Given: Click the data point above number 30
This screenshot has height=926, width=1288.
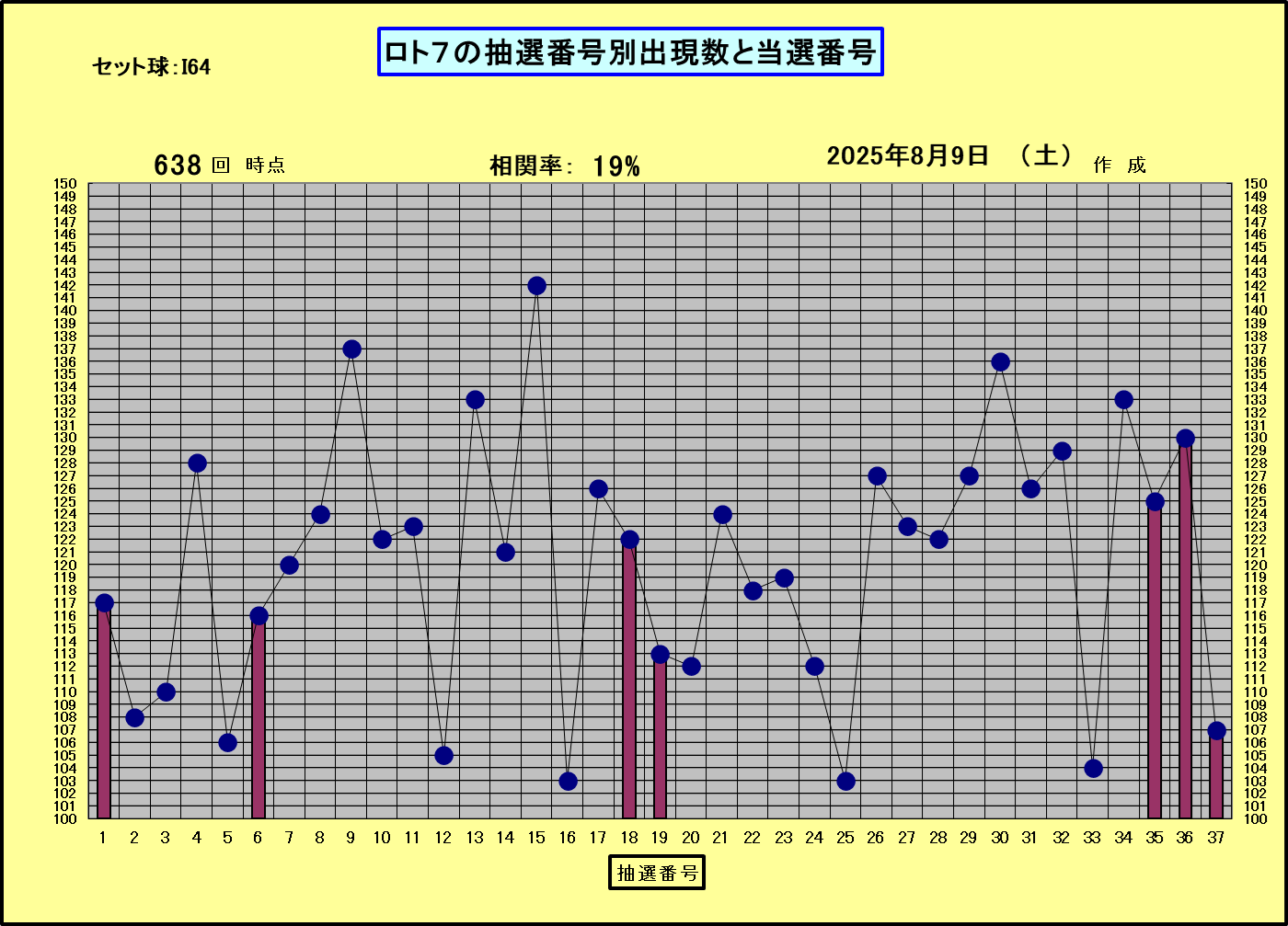Looking at the screenshot, I should (x=1000, y=362).
